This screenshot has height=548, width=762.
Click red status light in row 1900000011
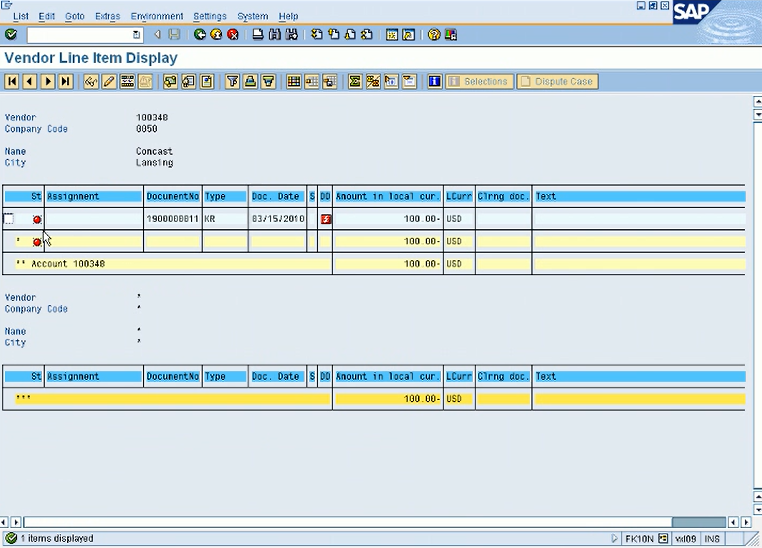coord(37,220)
